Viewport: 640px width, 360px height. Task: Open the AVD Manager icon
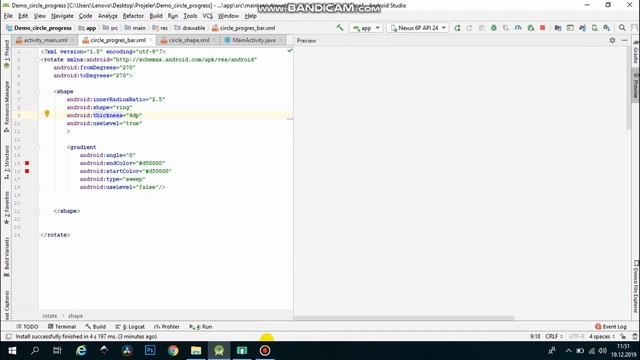coord(595,28)
